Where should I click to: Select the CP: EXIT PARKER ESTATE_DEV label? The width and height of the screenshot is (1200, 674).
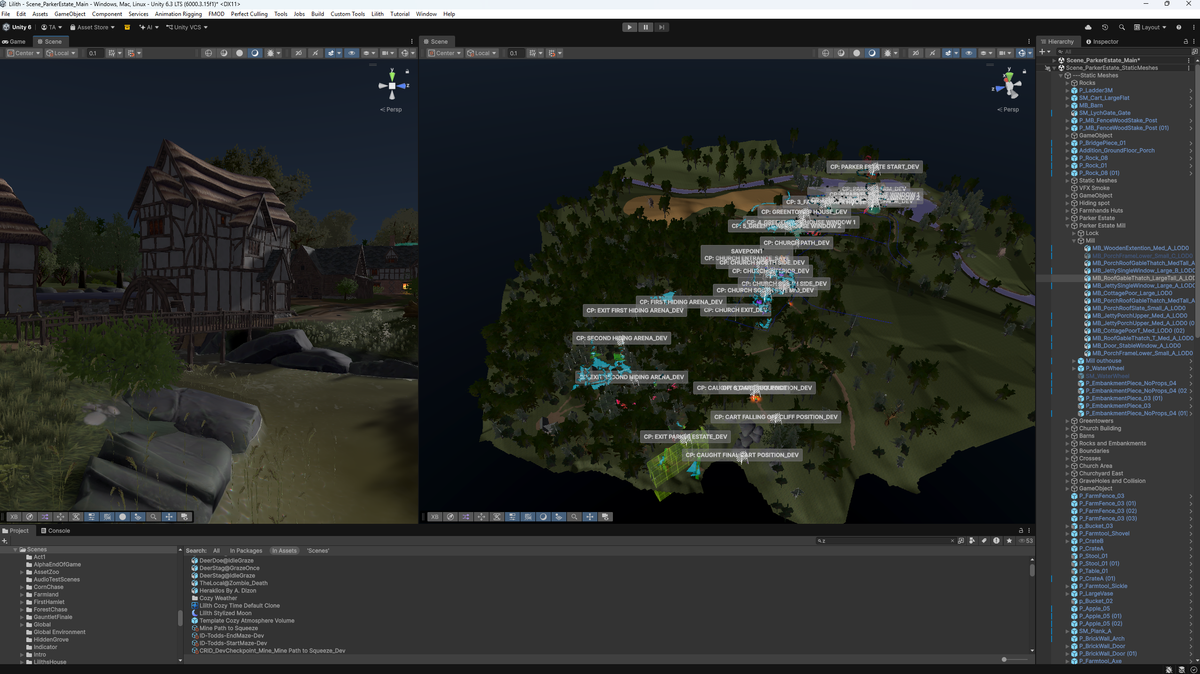pos(686,437)
